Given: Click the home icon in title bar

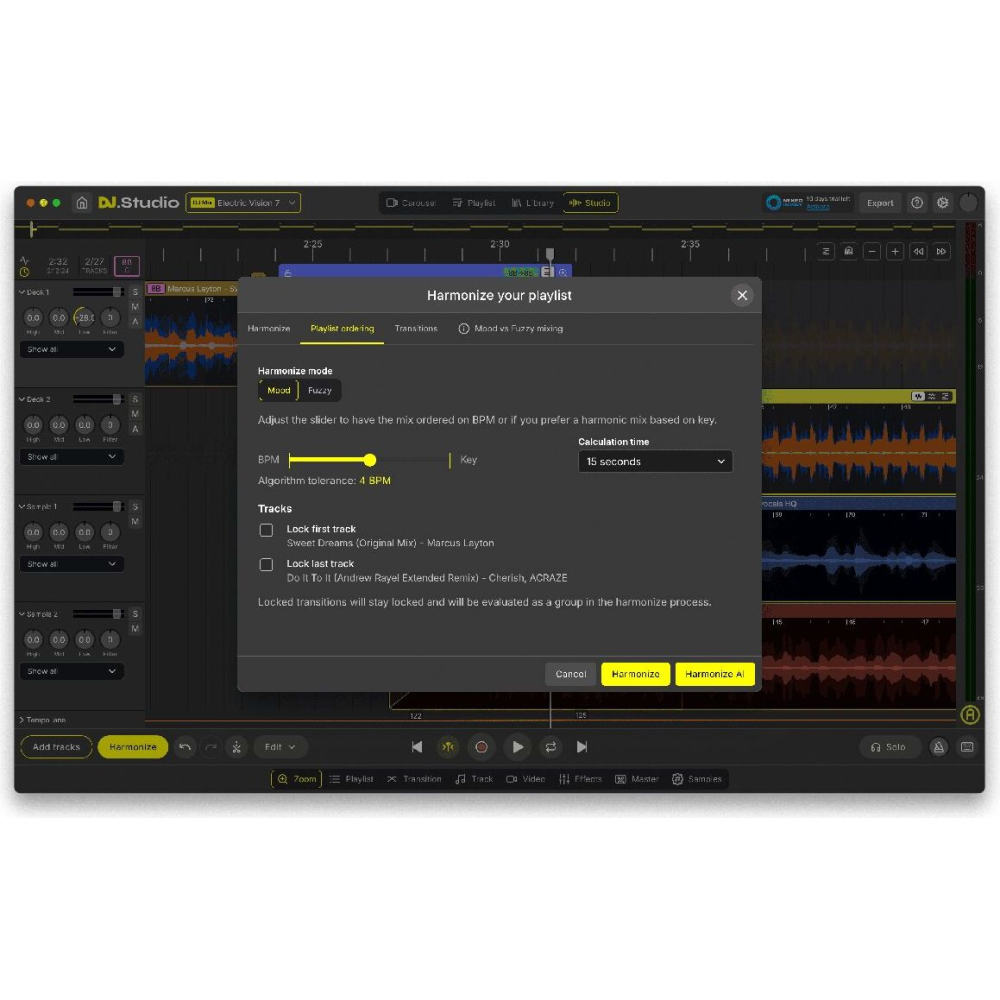Looking at the screenshot, I should [82, 203].
